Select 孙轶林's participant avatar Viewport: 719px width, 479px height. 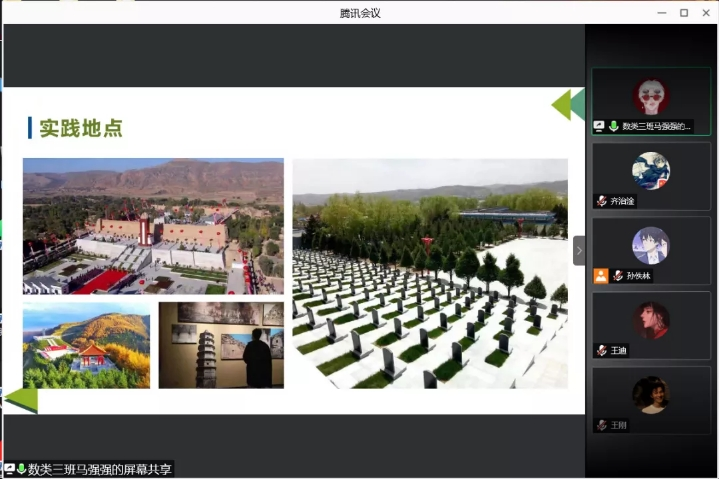coord(651,246)
